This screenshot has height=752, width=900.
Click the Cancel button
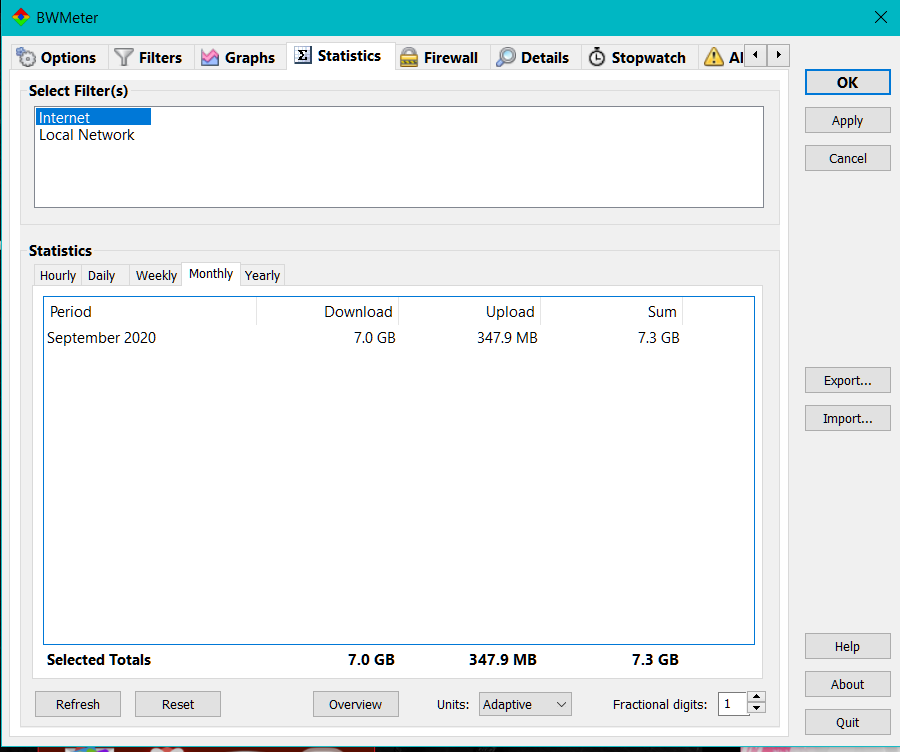pos(847,158)
